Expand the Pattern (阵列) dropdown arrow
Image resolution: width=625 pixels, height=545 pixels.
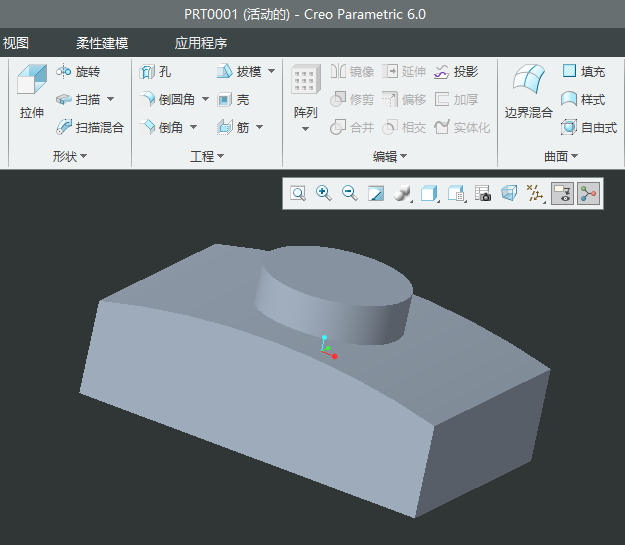click(305, 129)
